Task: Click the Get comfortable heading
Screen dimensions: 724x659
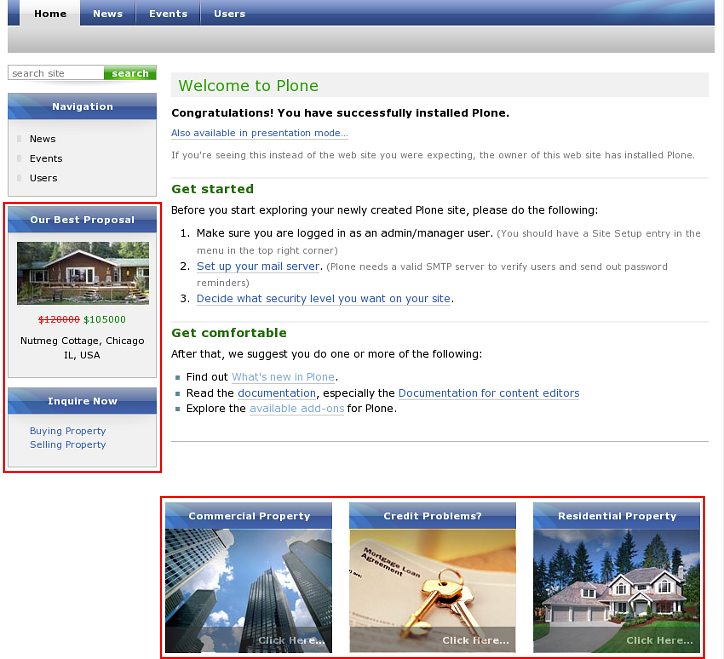Action: pos(229,333)
